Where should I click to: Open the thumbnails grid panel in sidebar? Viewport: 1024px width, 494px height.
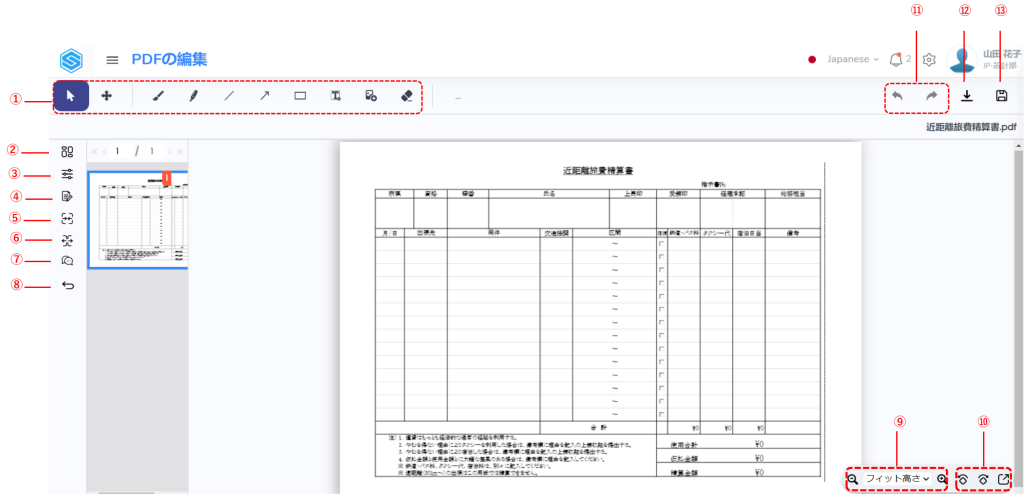click(68, 152)
